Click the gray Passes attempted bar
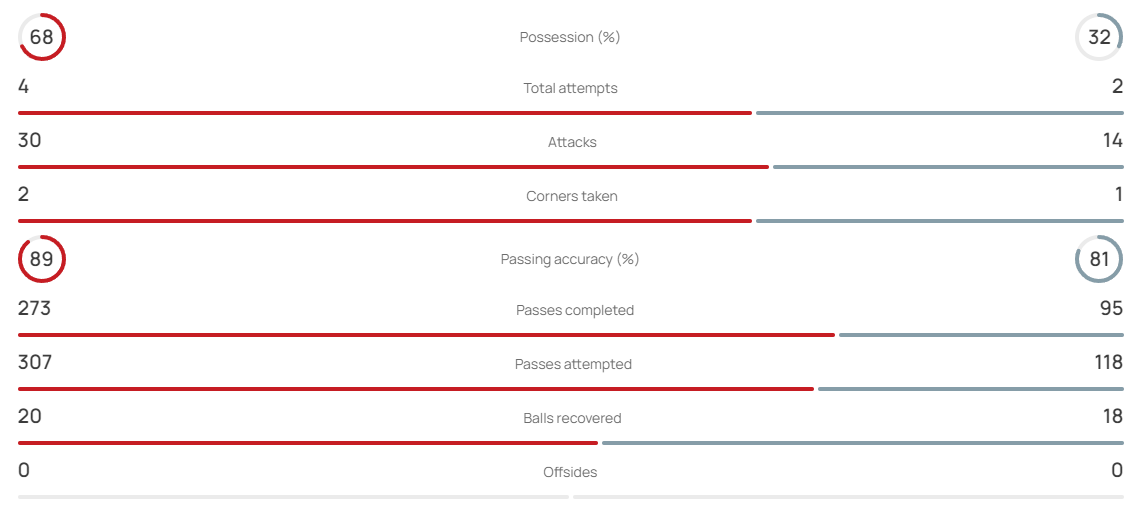 pyautogui.click(x=970, y=389)
